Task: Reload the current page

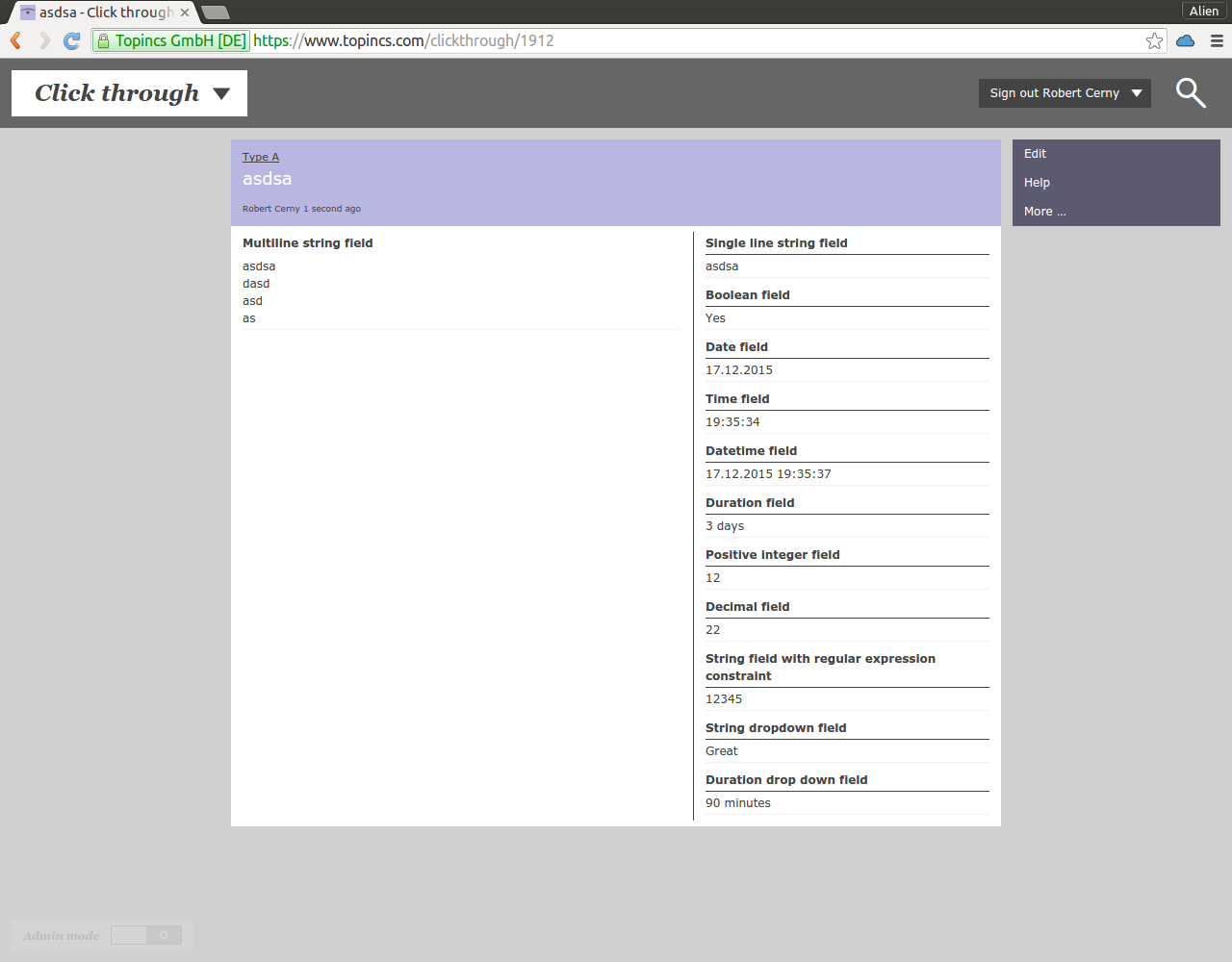Action: click(x=72, y=40)
